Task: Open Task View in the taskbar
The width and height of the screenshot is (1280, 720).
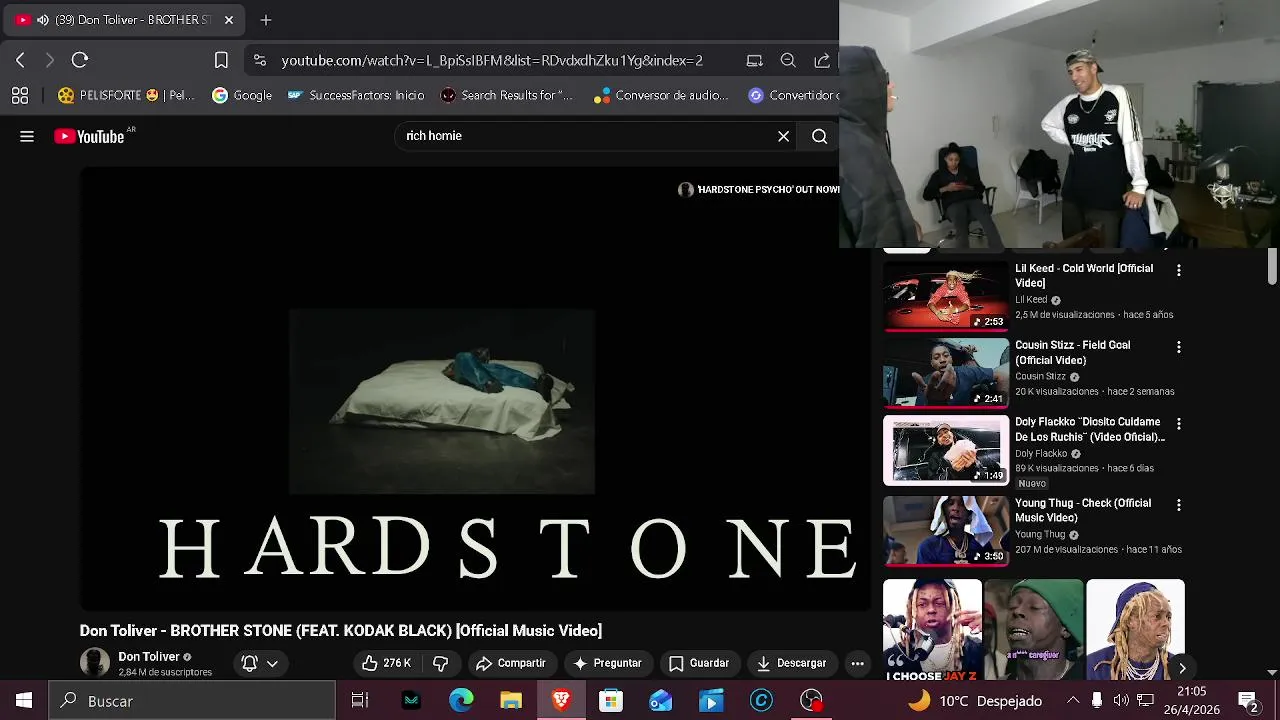Action: point(360,701)
